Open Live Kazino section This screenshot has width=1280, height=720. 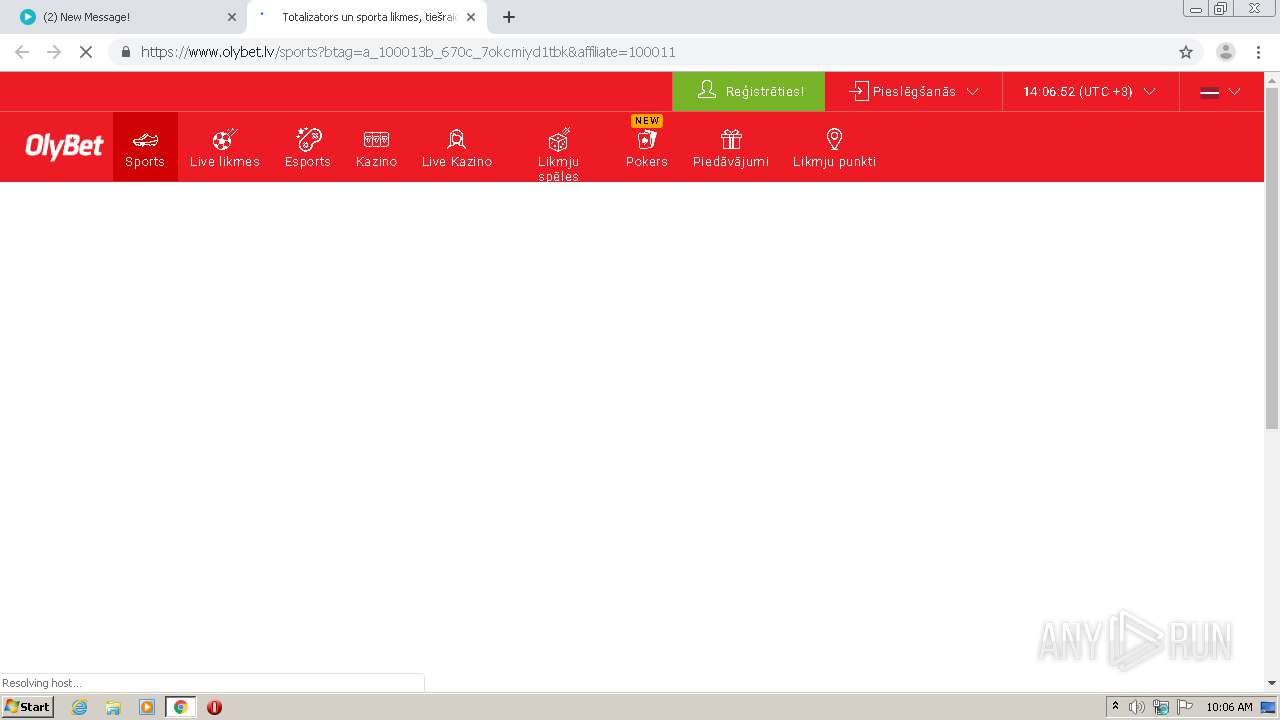pyautogui.click(x=457, y=147)
